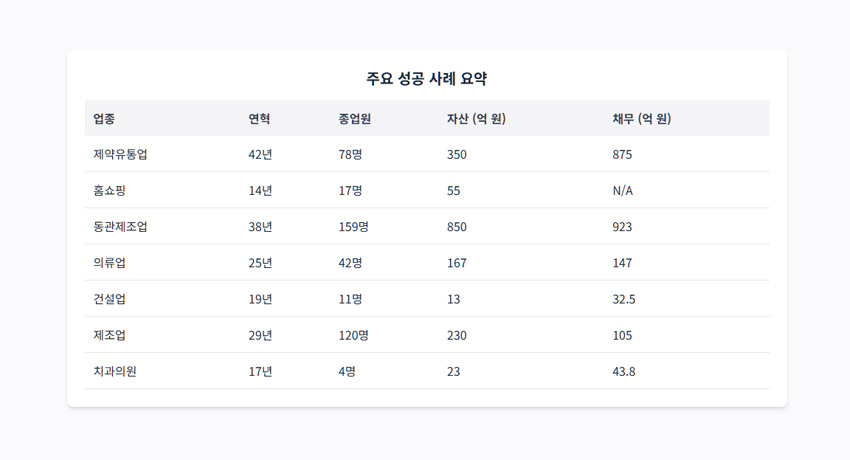This screenshot has height=460, width=850.
Task: Select the 제약유통업 row label
Action: pyautogui.click(x=120, y=154)
